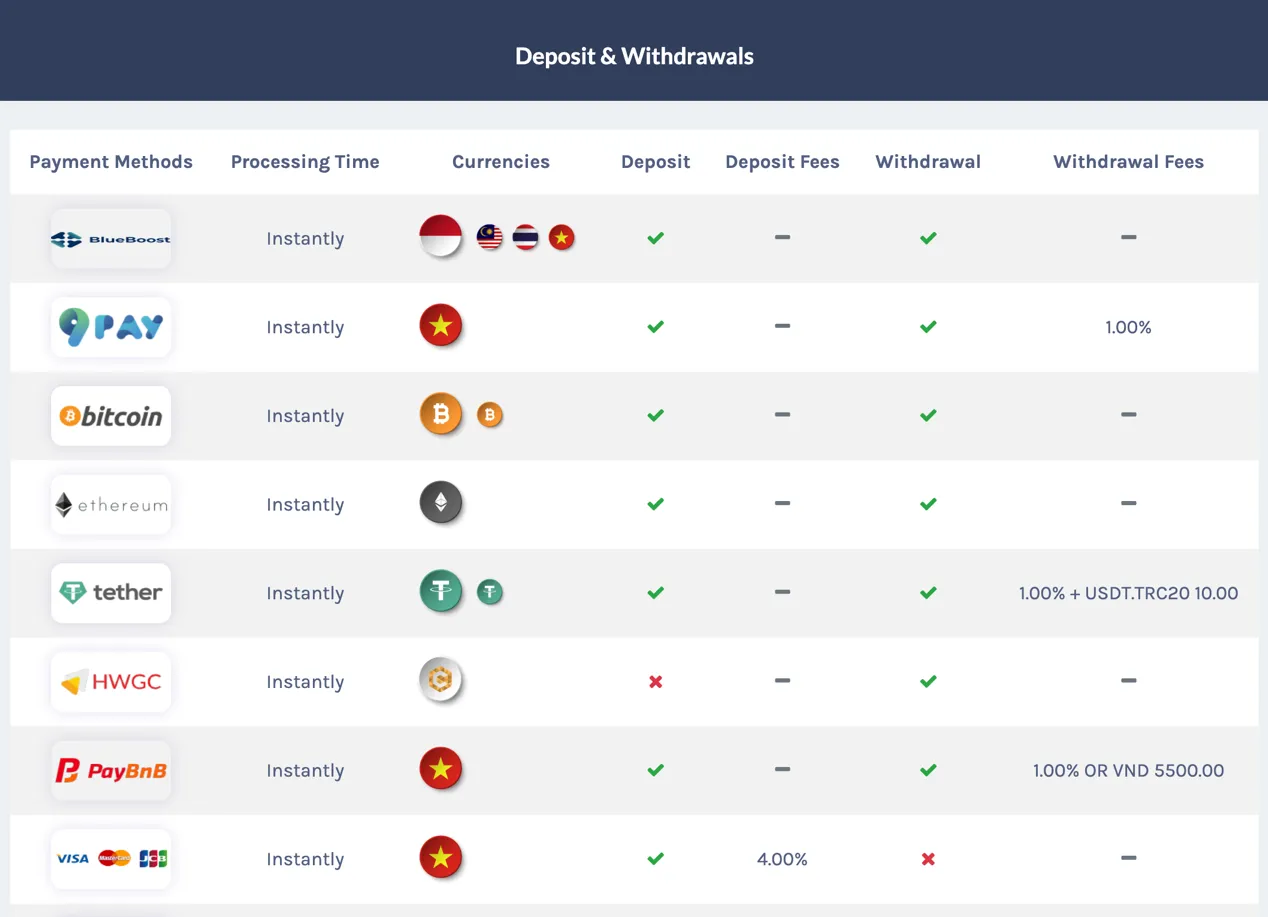Click the Deposit Fees column header

[x=782, y=162]
